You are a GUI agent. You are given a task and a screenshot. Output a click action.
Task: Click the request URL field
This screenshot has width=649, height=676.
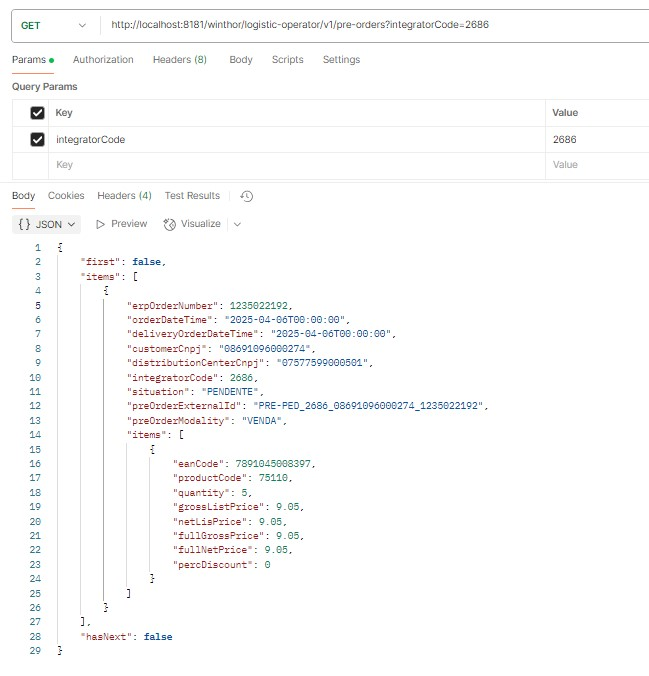pyautogui.click(x=370, y=25)
